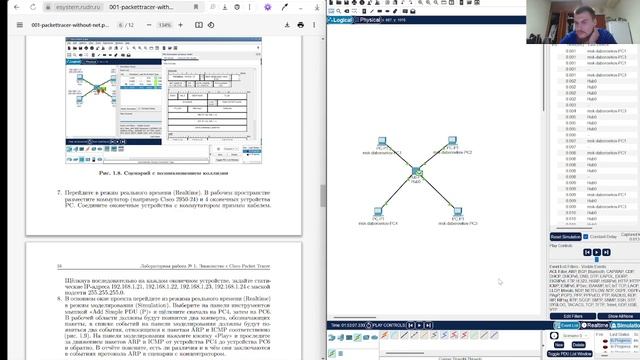Viewport: 640px width, 360px height.
Task: Open PDF viewer more options
Action: click(x=314, y=25)
